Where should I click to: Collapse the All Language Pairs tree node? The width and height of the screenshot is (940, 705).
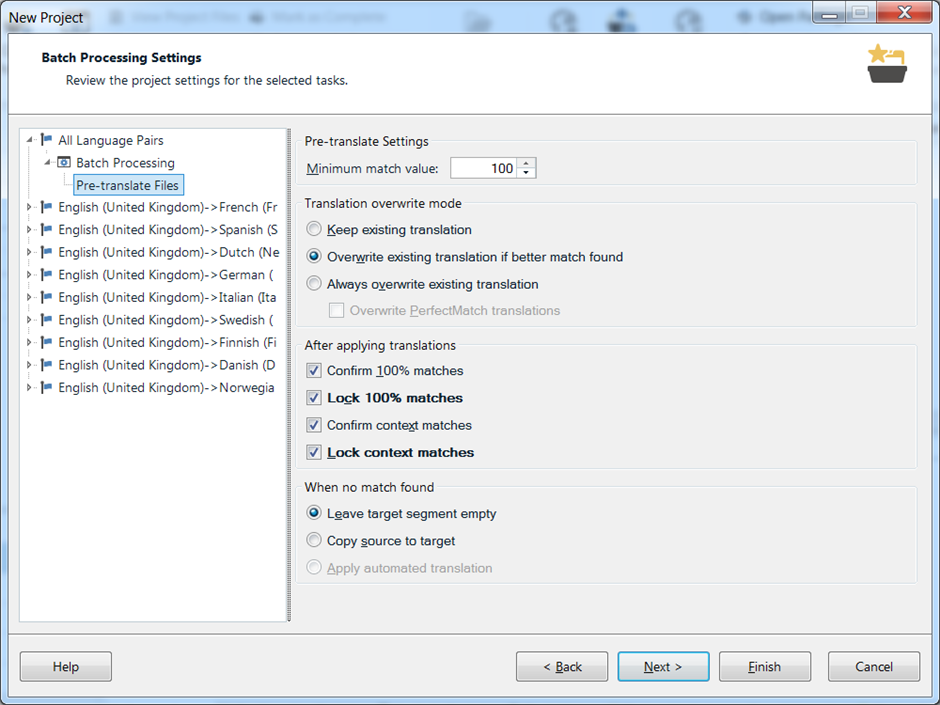pyautogui.click(x=29, y=140)
